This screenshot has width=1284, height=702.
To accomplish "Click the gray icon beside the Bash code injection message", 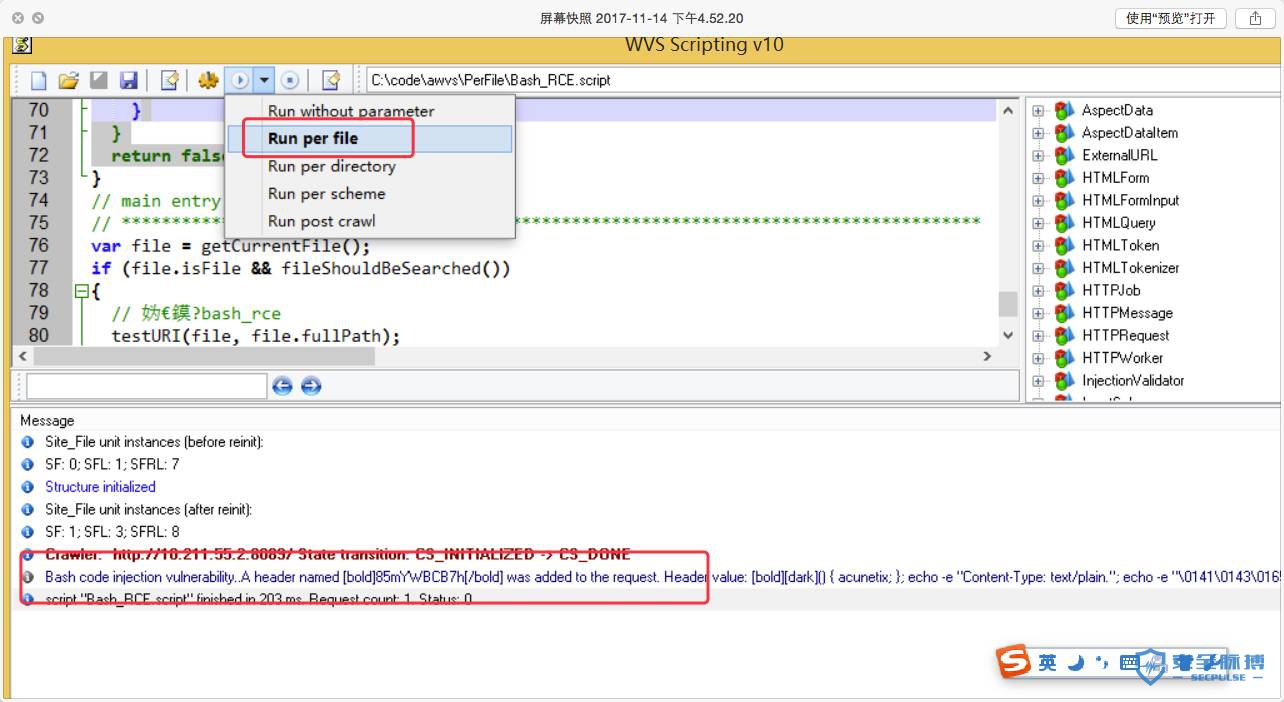I will (x=28, y=577).
